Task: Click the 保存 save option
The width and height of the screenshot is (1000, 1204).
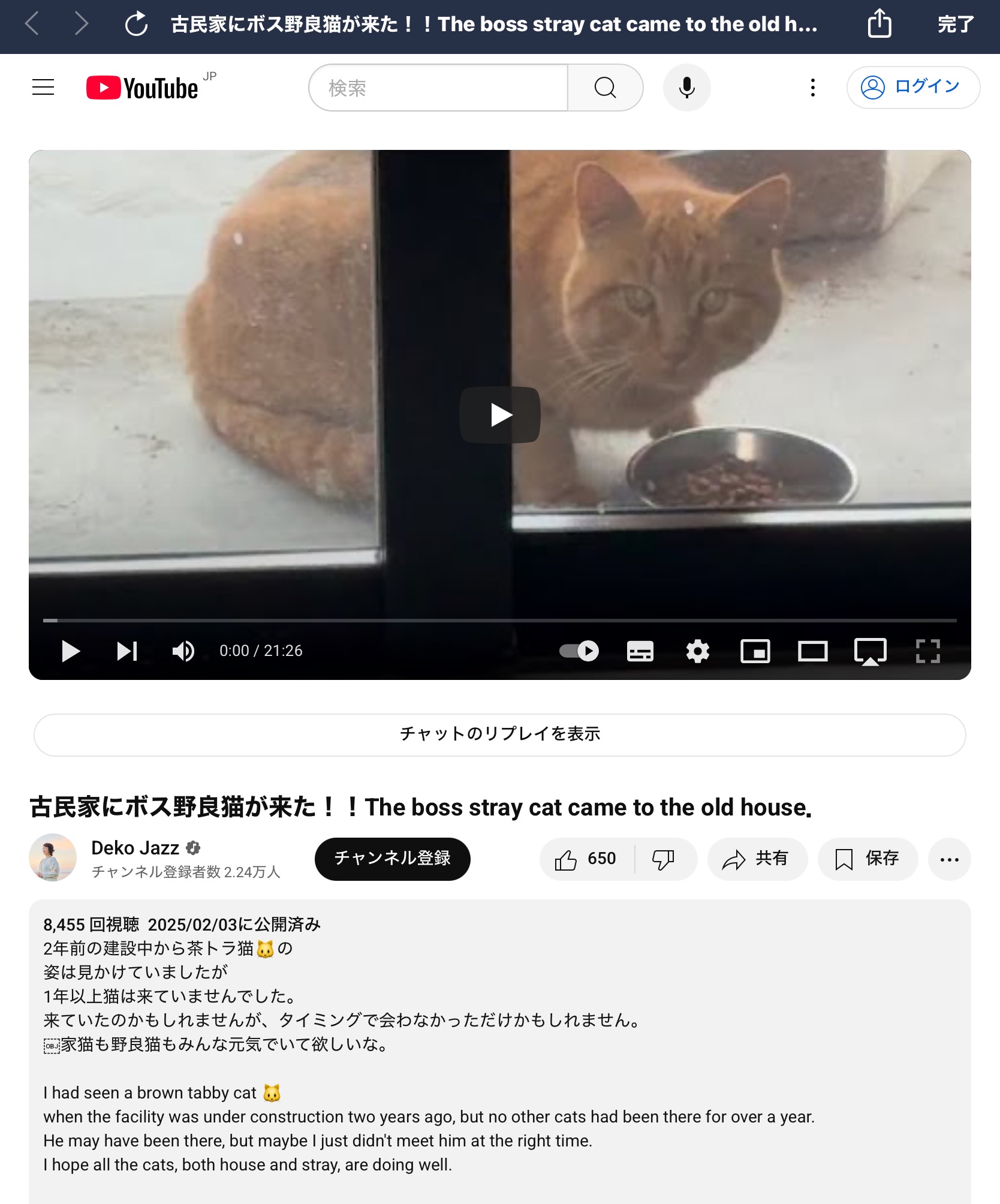Action: (868, 859)
